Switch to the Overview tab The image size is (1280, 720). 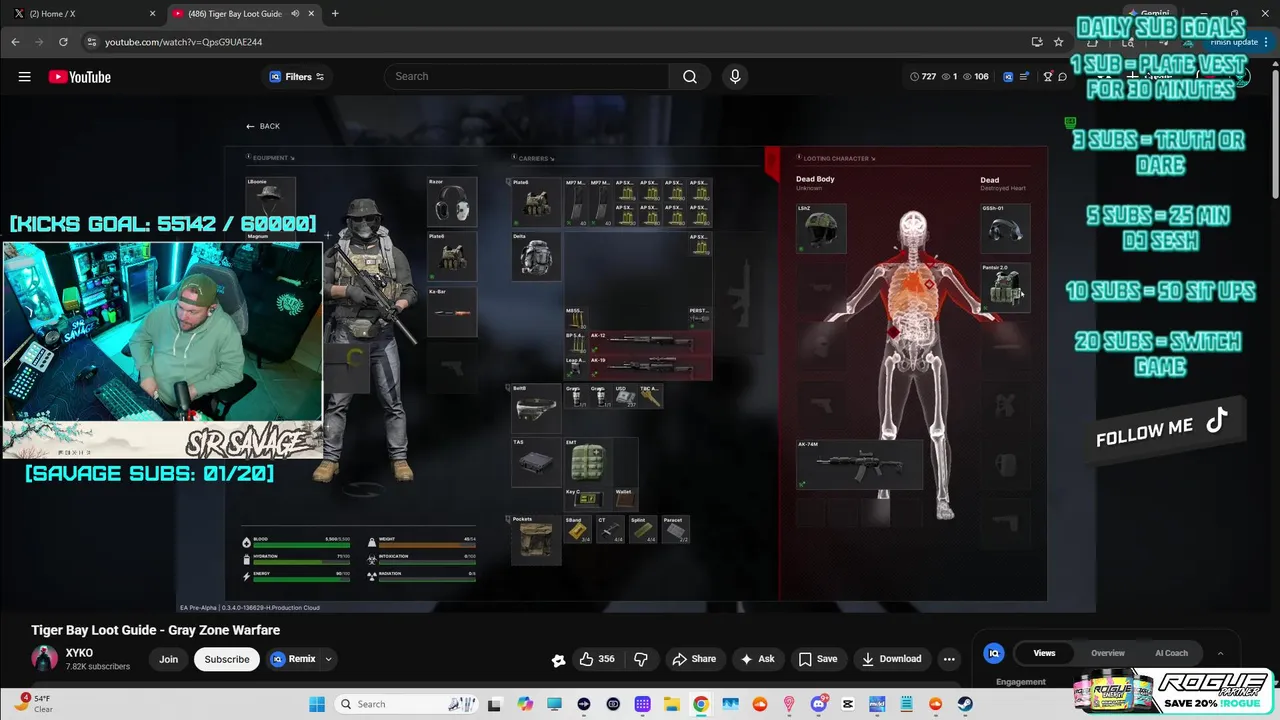(1107, 653)
